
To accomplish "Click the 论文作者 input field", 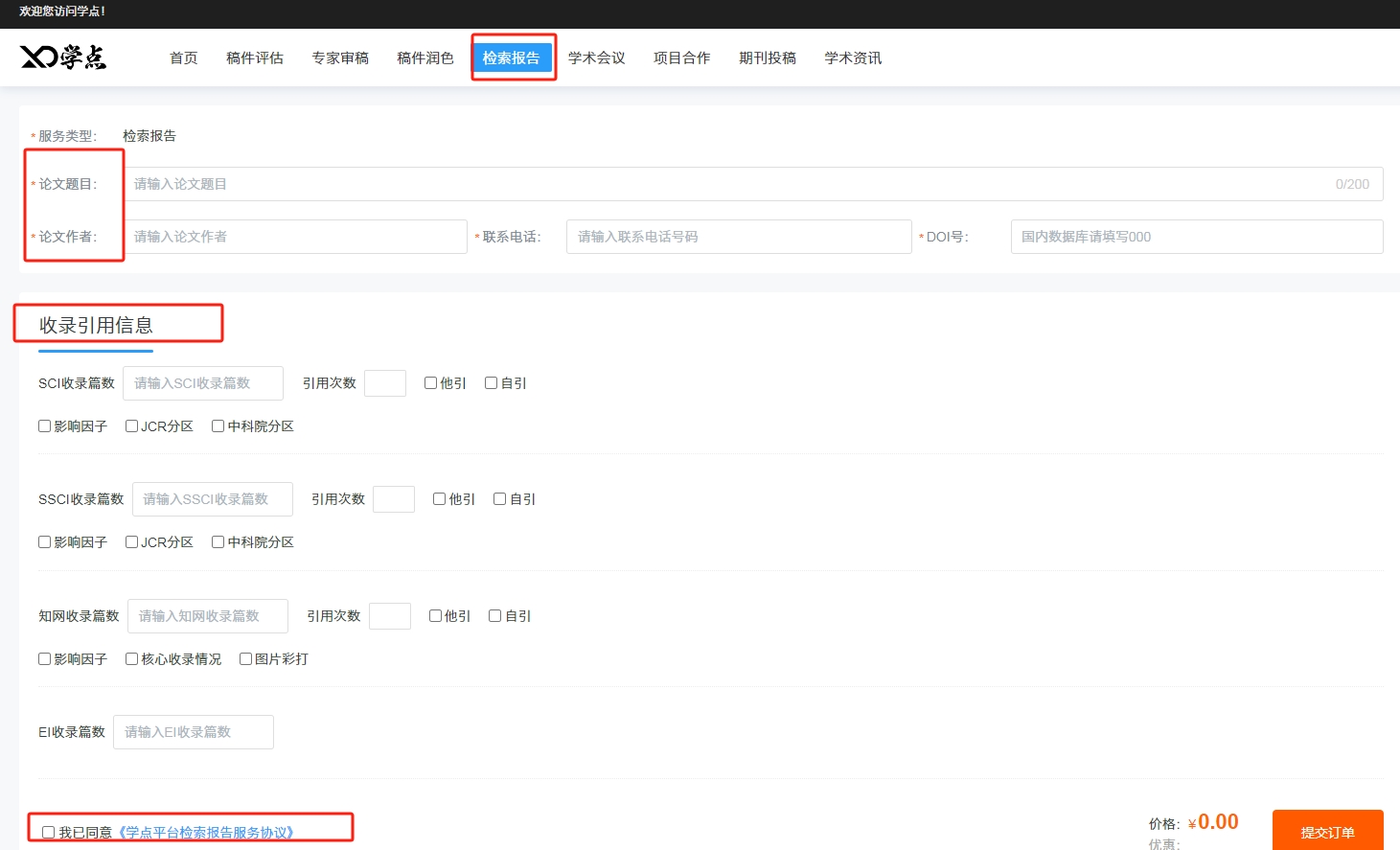I will 295,237.
